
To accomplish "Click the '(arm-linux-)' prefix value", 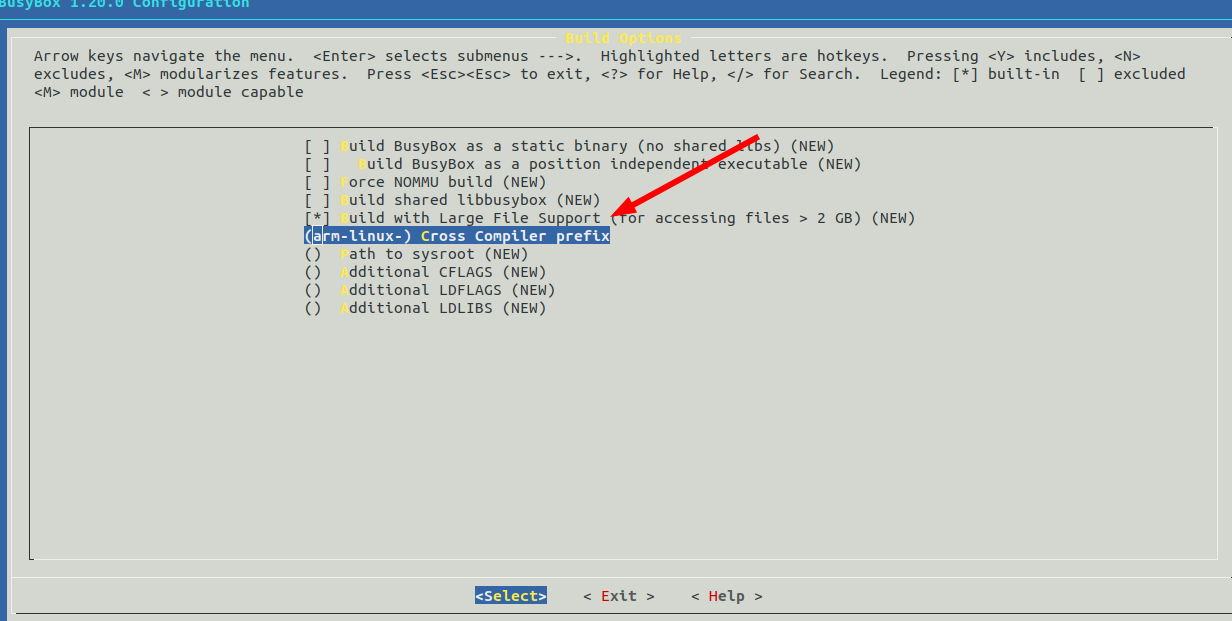I will coord(358,236).
